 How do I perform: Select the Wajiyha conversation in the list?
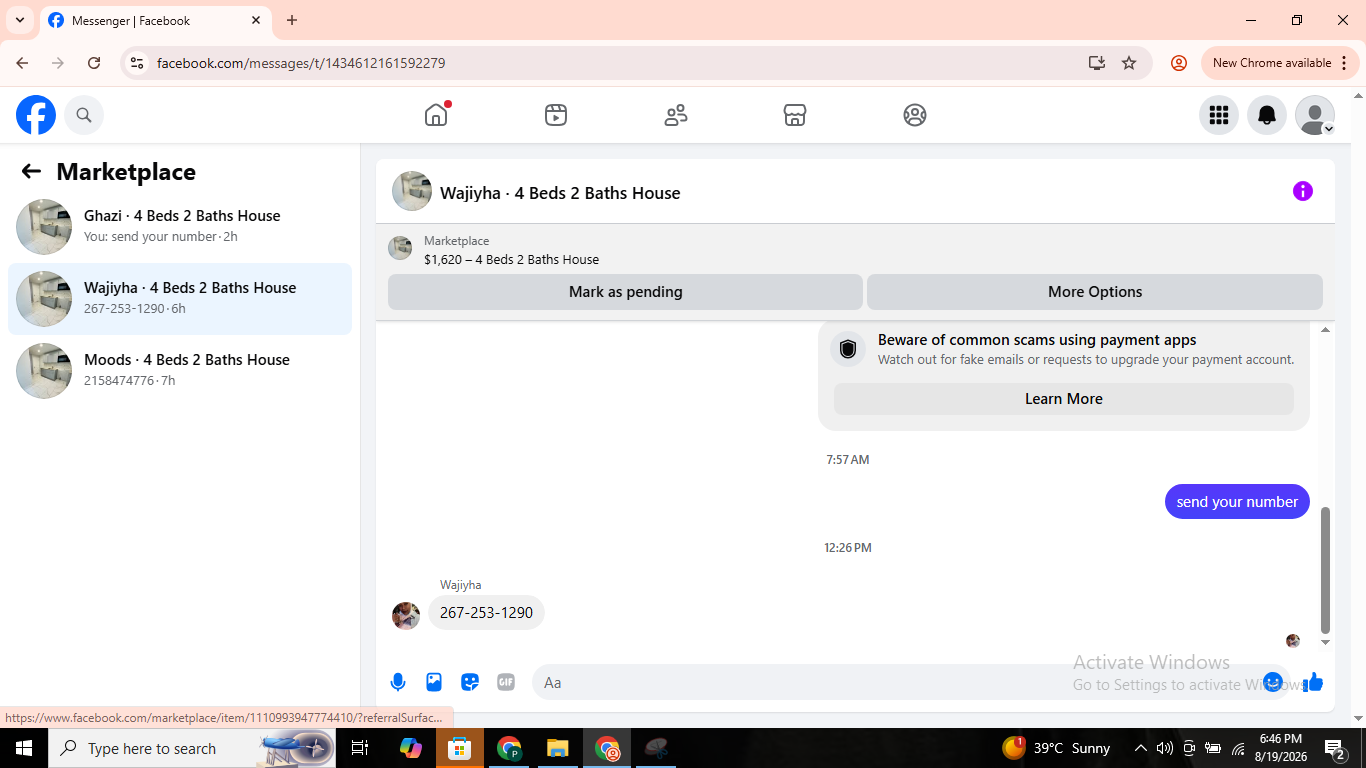[180, 299]
